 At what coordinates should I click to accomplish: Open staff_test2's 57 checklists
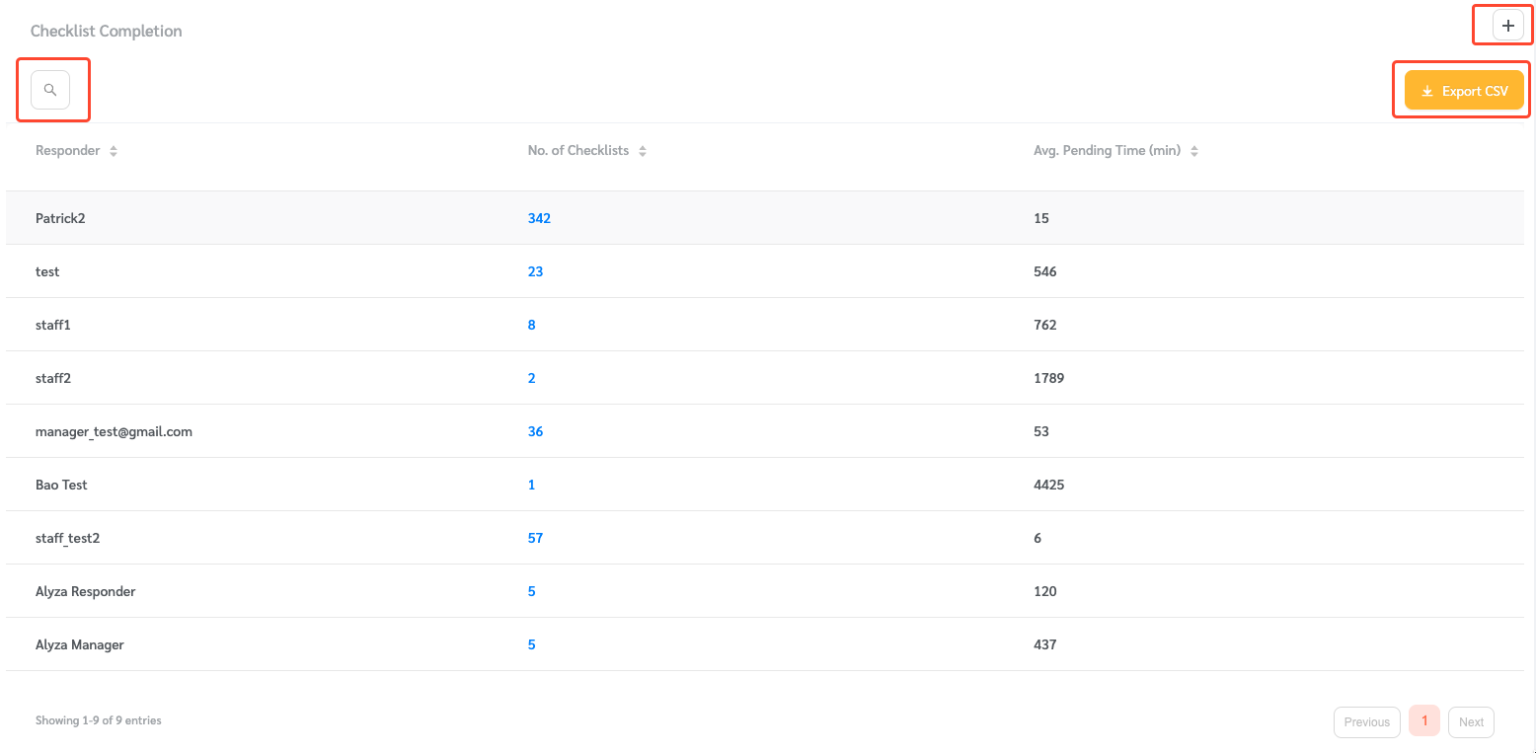point(535,538)
